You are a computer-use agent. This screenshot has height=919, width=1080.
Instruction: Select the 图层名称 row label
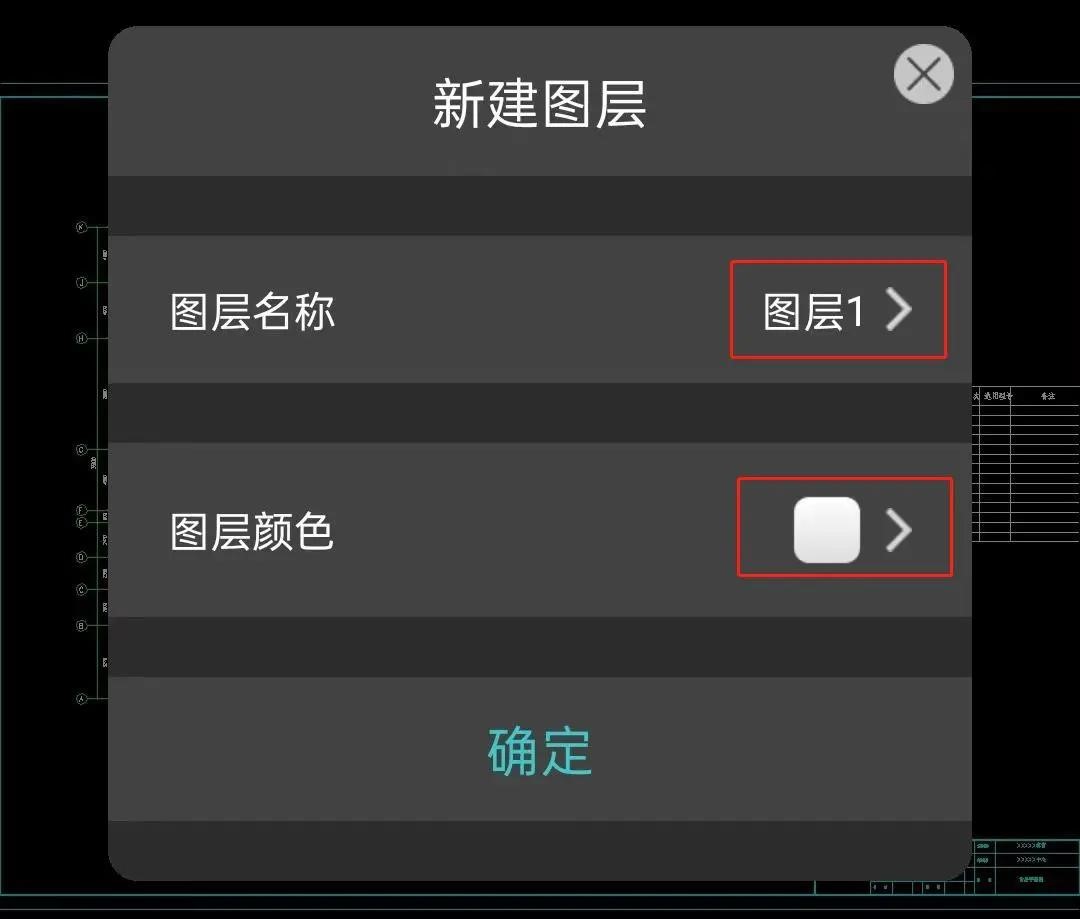pos(252,312)
